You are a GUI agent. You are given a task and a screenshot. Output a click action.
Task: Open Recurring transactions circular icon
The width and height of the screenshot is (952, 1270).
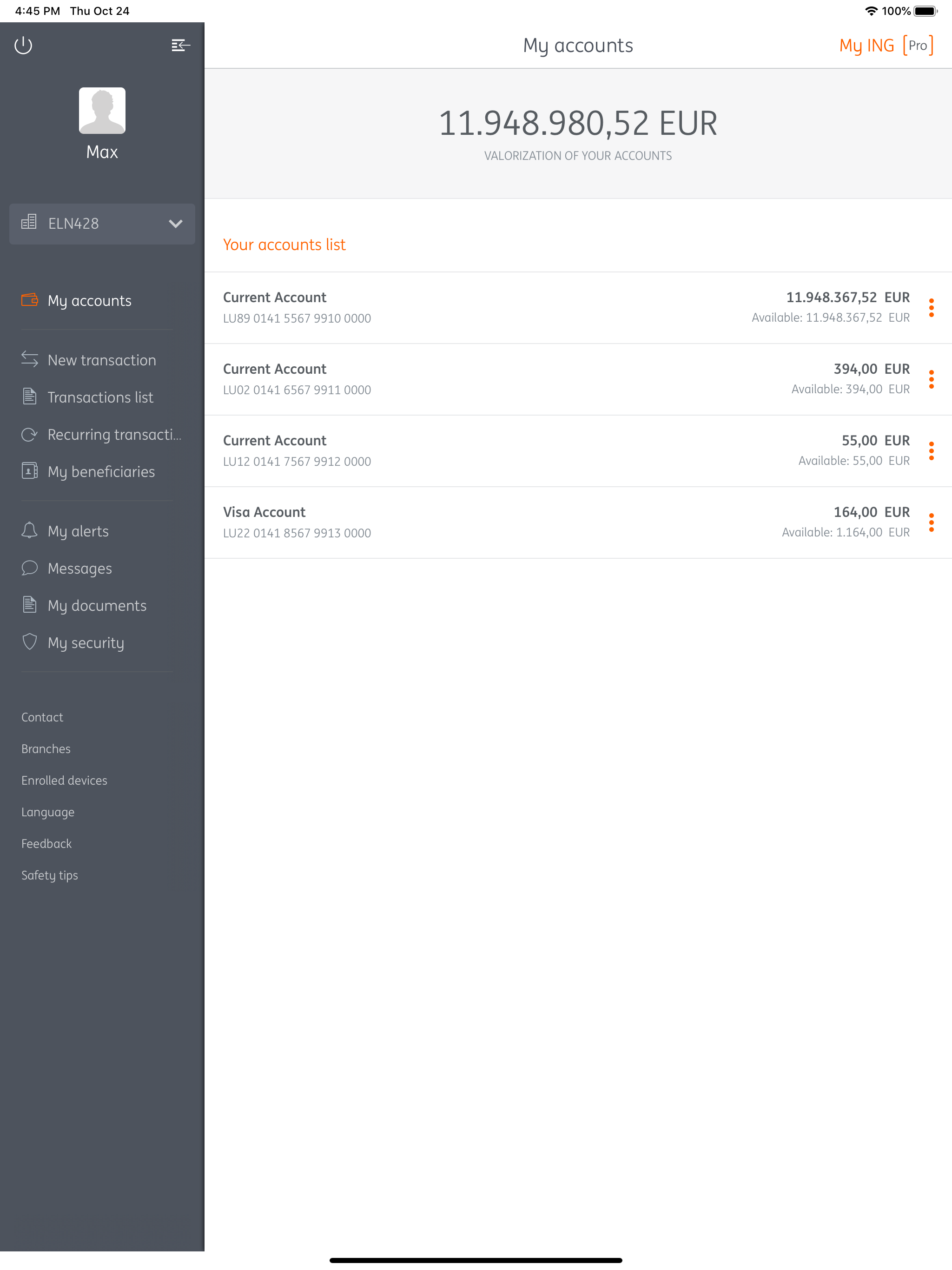[29, 434]
